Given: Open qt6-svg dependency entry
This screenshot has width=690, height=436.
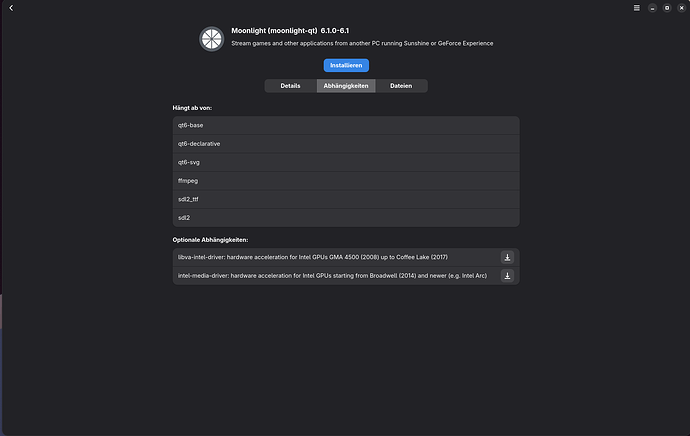Looking at the screenshot, I should (346, 162).
